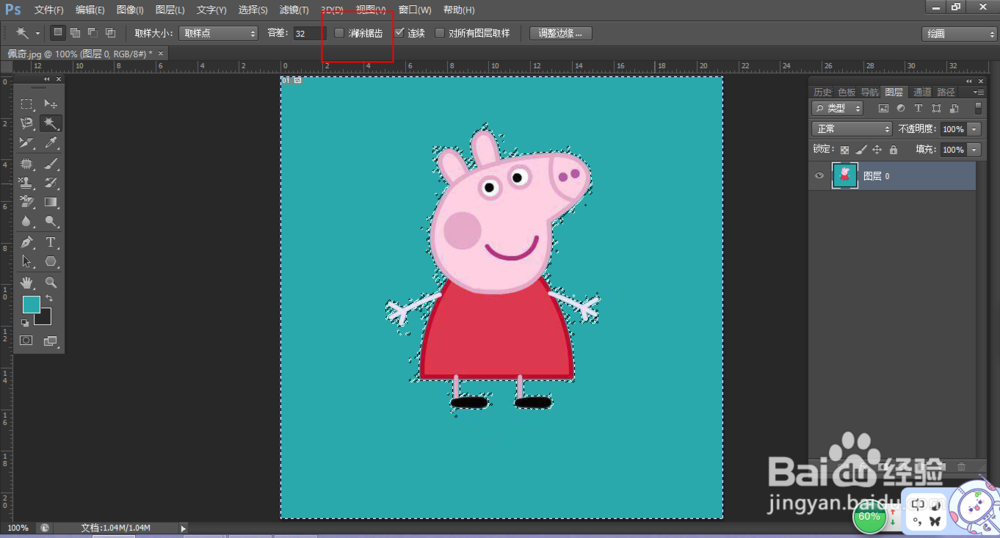
Task: Enable the 消除锯齿 anti-alias checkbox
Action: (x=339, y=33)
